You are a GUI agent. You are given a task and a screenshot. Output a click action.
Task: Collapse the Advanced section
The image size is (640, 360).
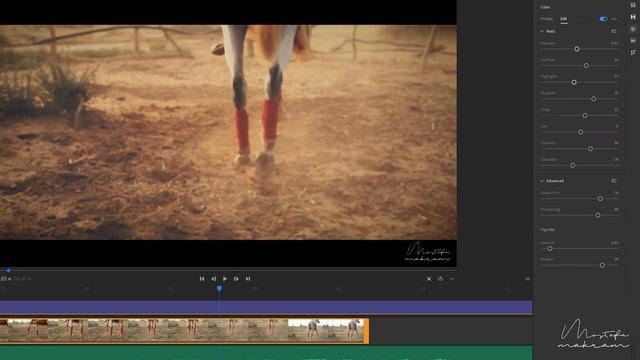coord(542,181)
